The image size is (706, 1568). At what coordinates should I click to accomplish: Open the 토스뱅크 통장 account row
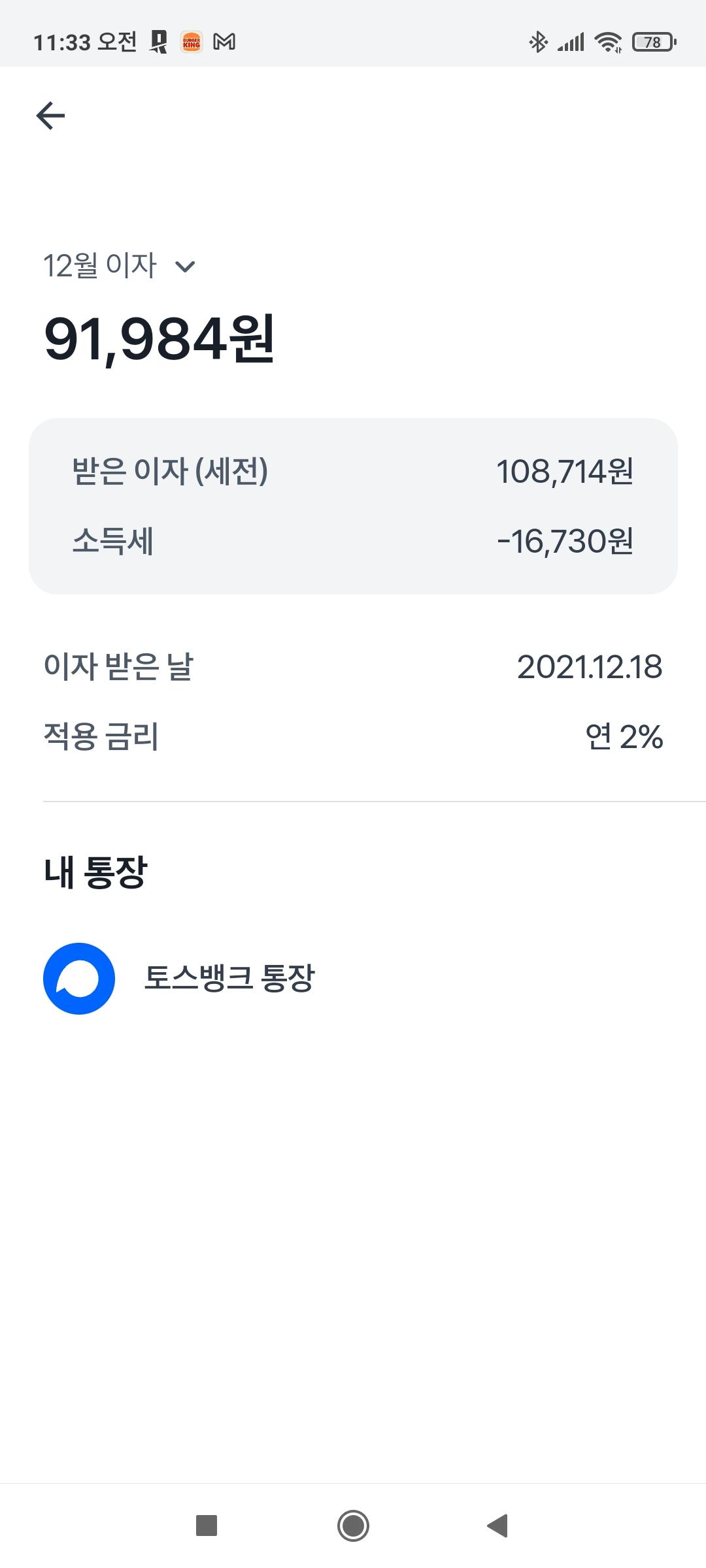[229, 978]
